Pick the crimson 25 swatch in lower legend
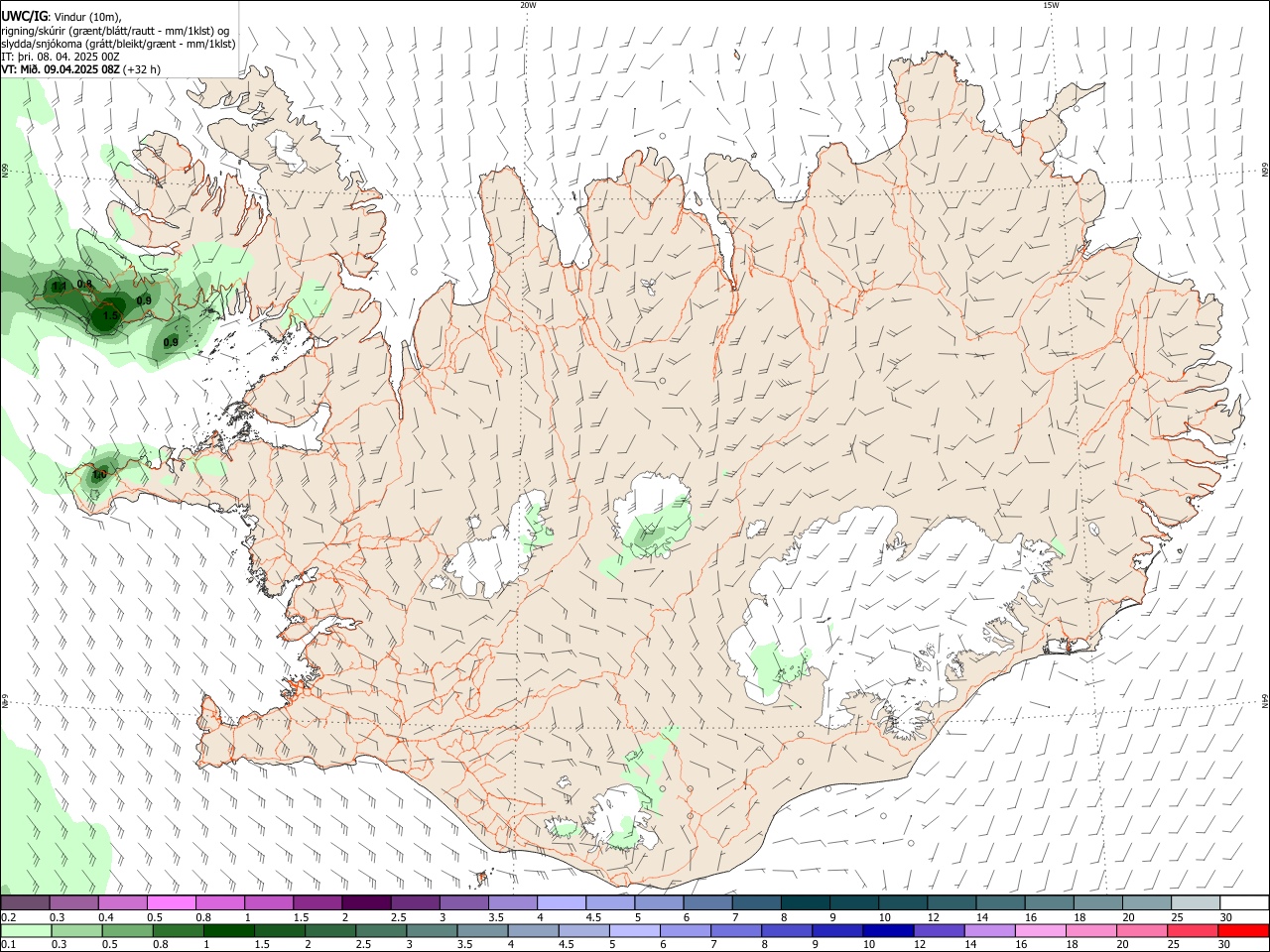The image size is (1270, 952). pyautogui.click(x=1195, y=930)
